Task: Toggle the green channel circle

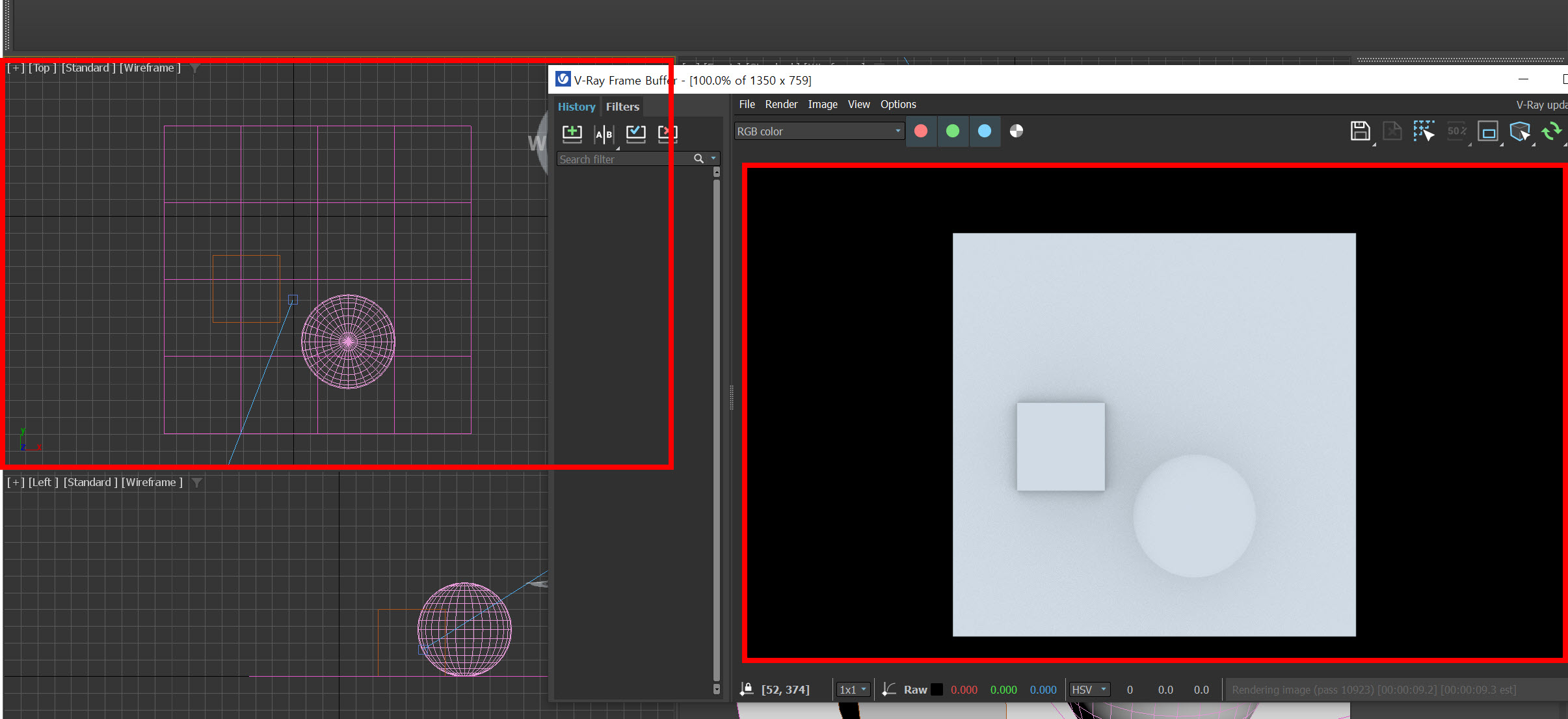Action: coord(953,131)
